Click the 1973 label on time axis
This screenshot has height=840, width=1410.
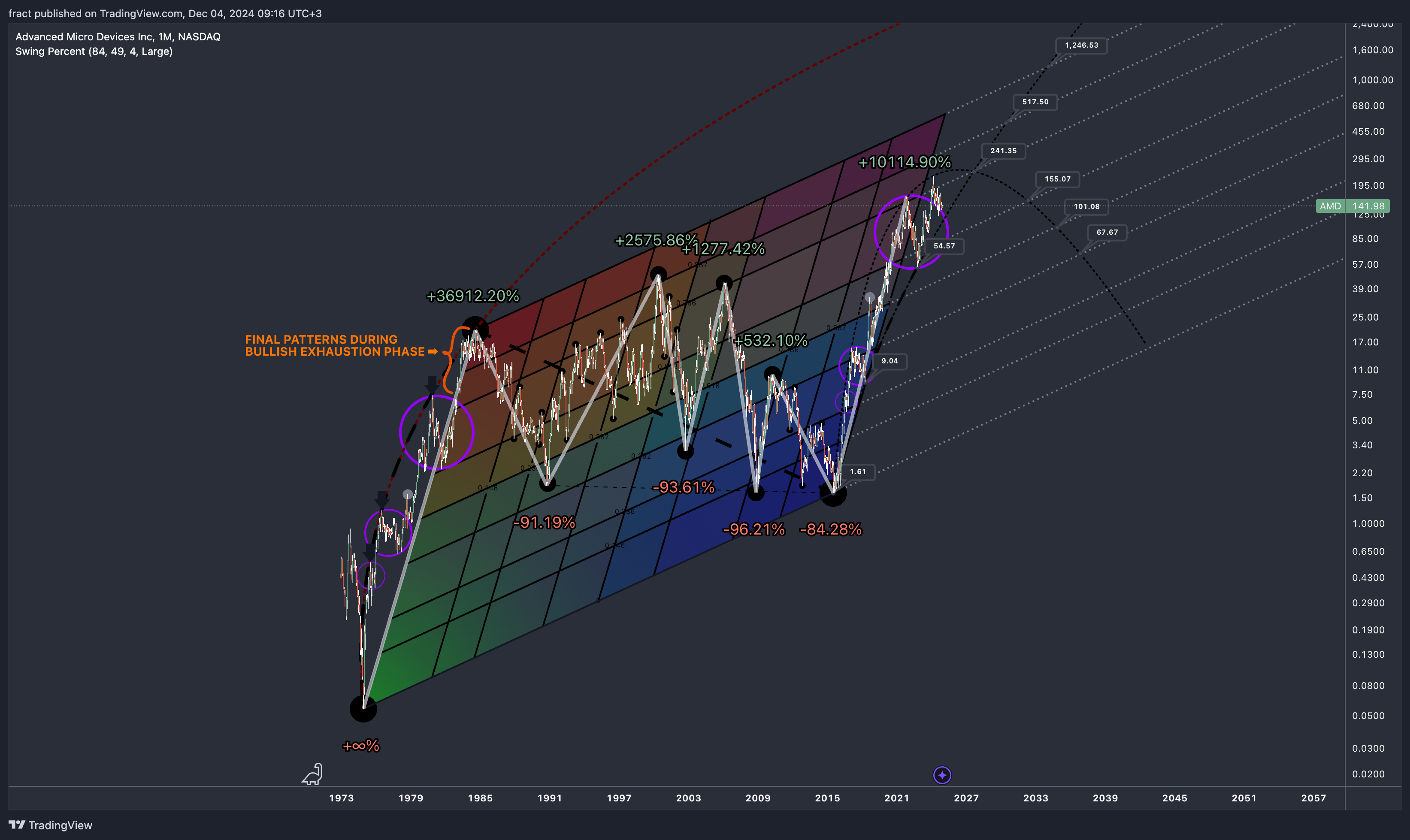341,798
